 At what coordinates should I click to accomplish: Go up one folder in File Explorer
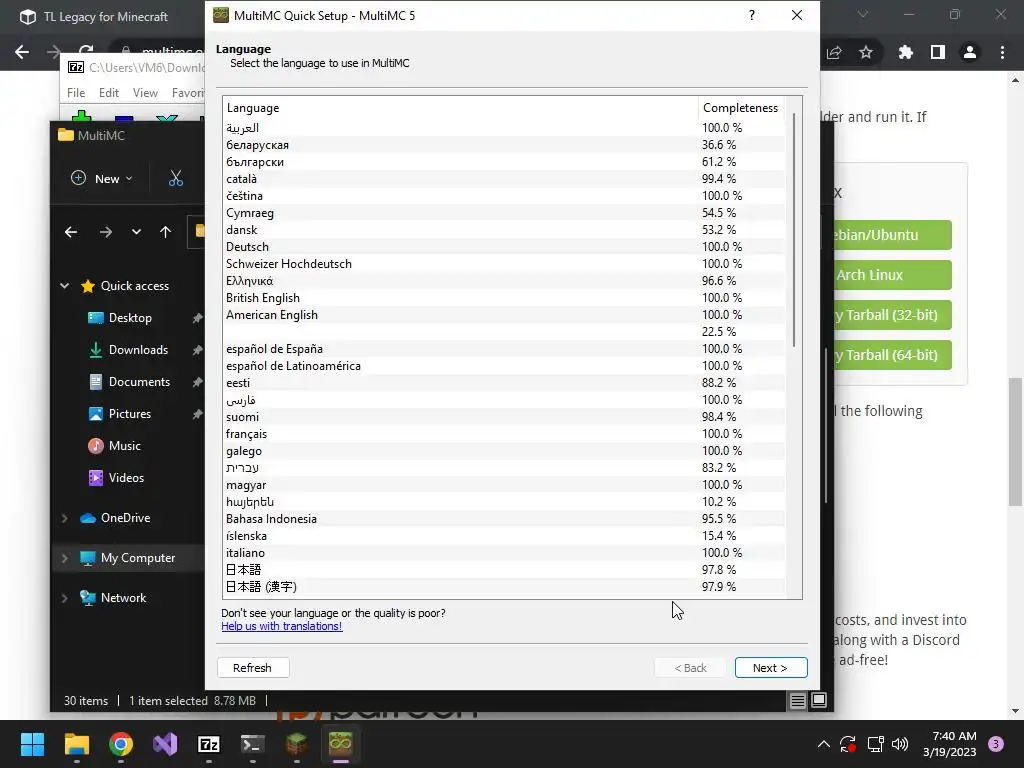[x=165, y=232]
